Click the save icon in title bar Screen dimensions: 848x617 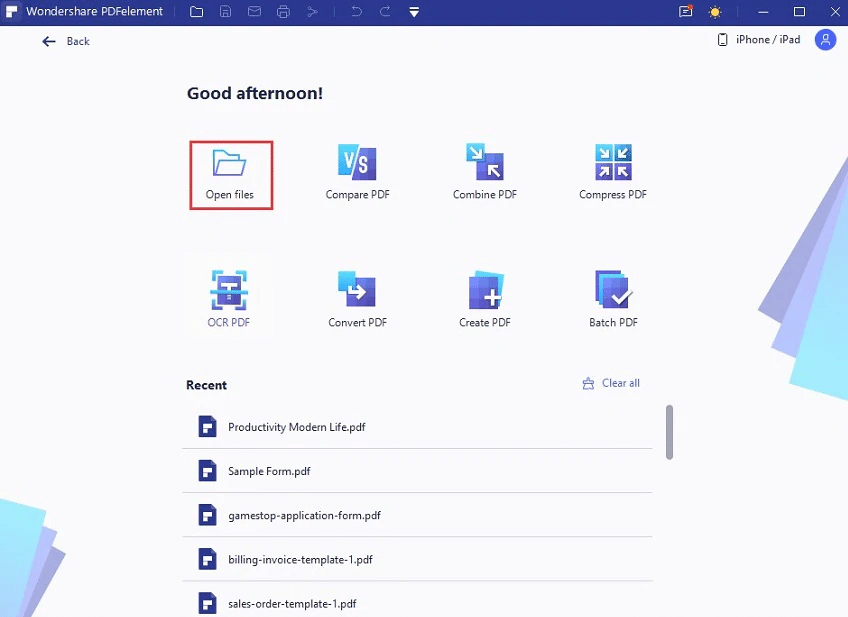[x=226, y=11]
